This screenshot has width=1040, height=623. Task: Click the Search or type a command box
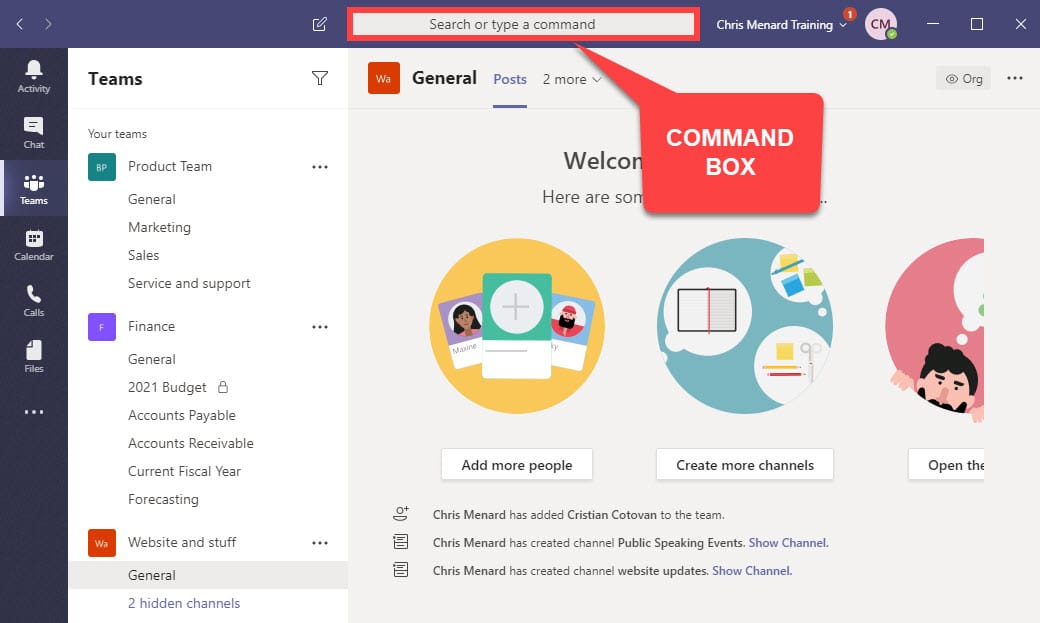point(523,24)
